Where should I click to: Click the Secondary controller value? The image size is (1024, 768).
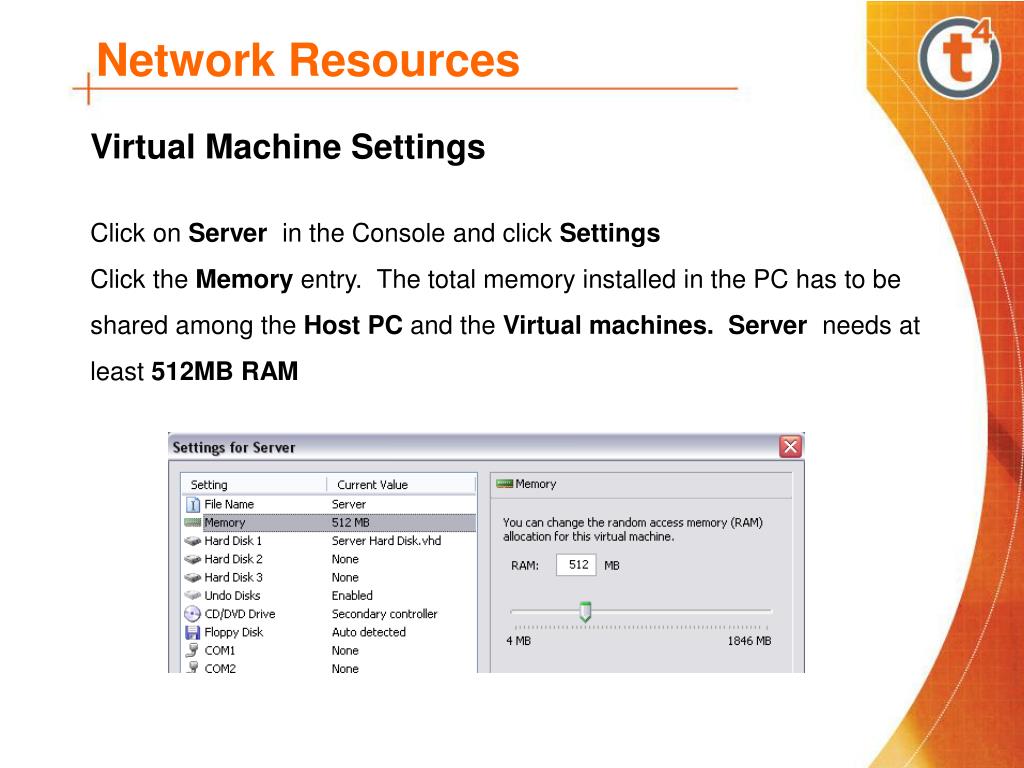pos(385,614)
